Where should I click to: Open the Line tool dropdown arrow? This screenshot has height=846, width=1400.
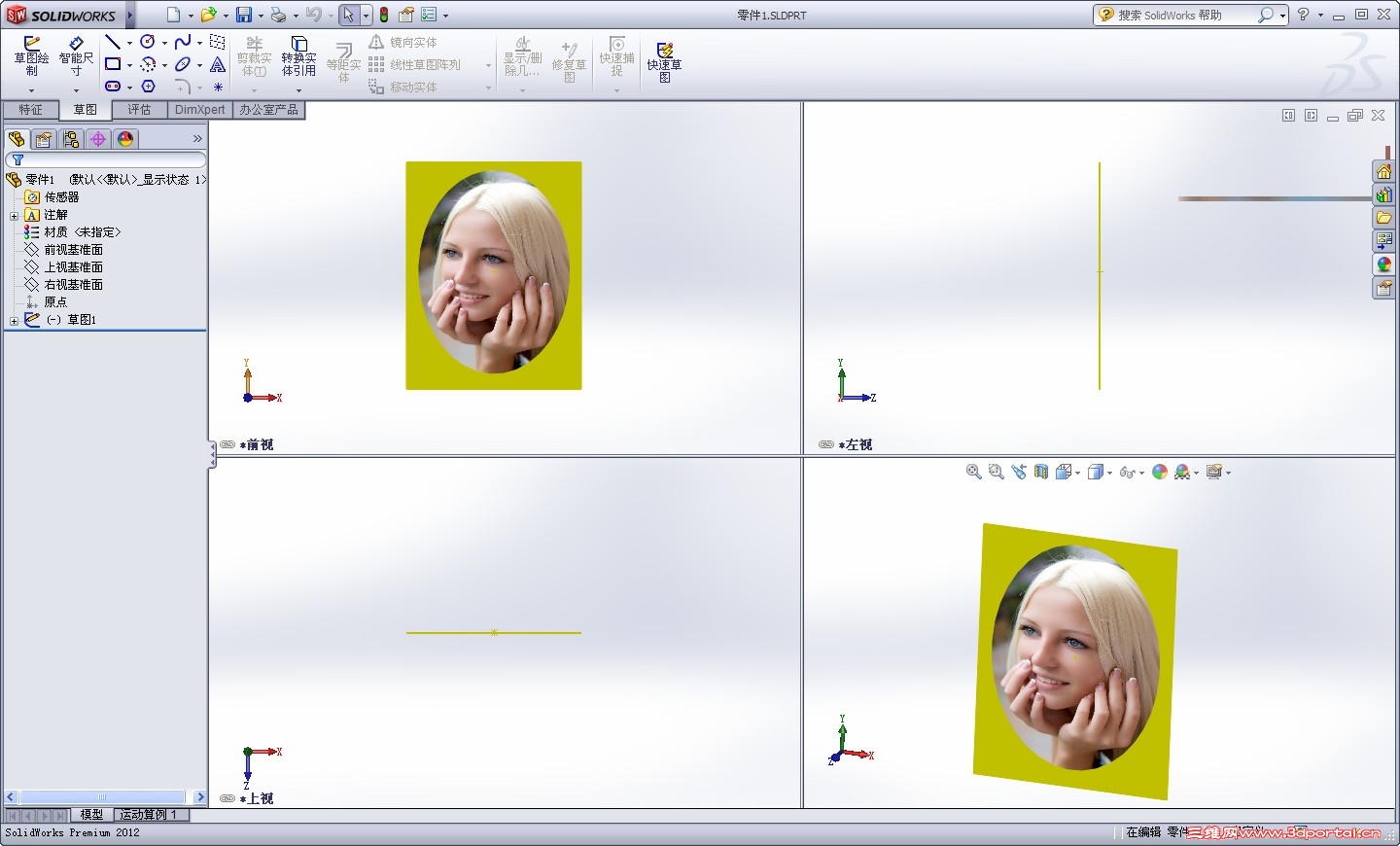(129, 43)
